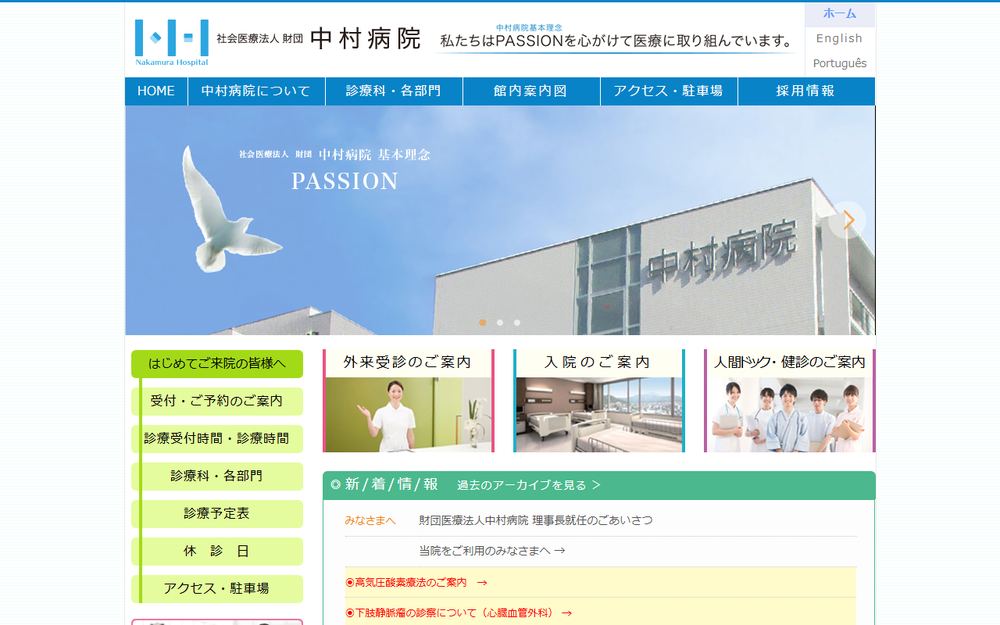Open 下肢静脈瘤の診察について link

point(459,613)
